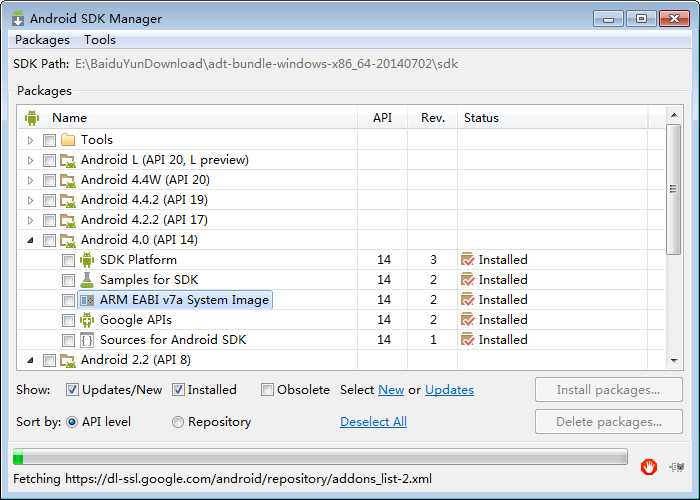
Task: Check the Google APIs checkbox
Action: [x=68, y=321]
